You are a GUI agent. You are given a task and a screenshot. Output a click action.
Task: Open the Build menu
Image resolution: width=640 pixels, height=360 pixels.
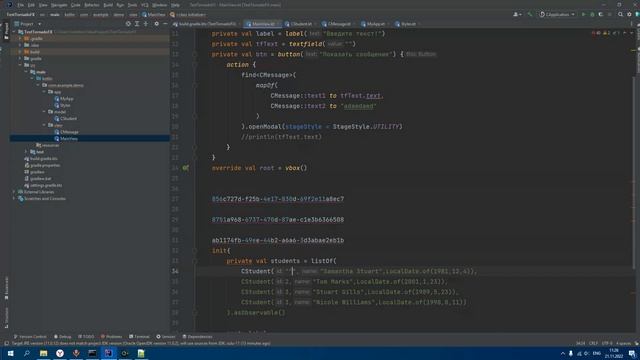click(x=108, y=5)
